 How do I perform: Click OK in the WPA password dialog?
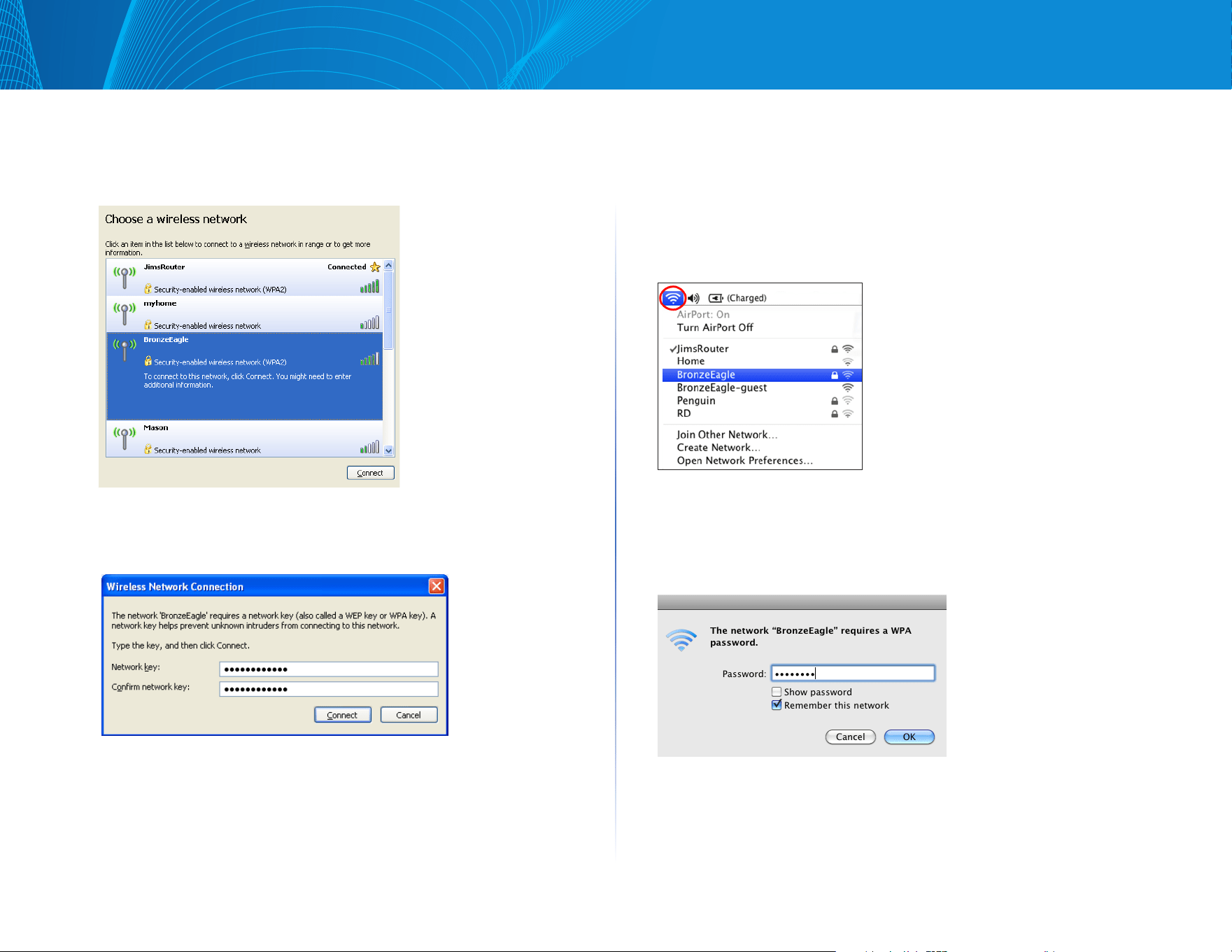point(909,737)
